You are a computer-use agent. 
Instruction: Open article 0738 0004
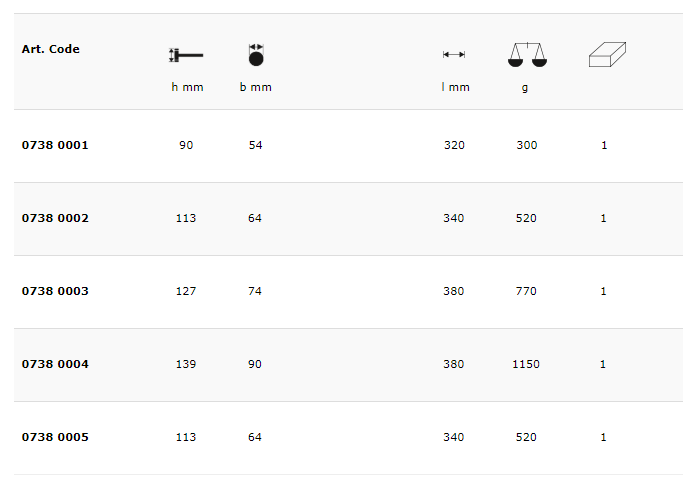tap(55, 364)
